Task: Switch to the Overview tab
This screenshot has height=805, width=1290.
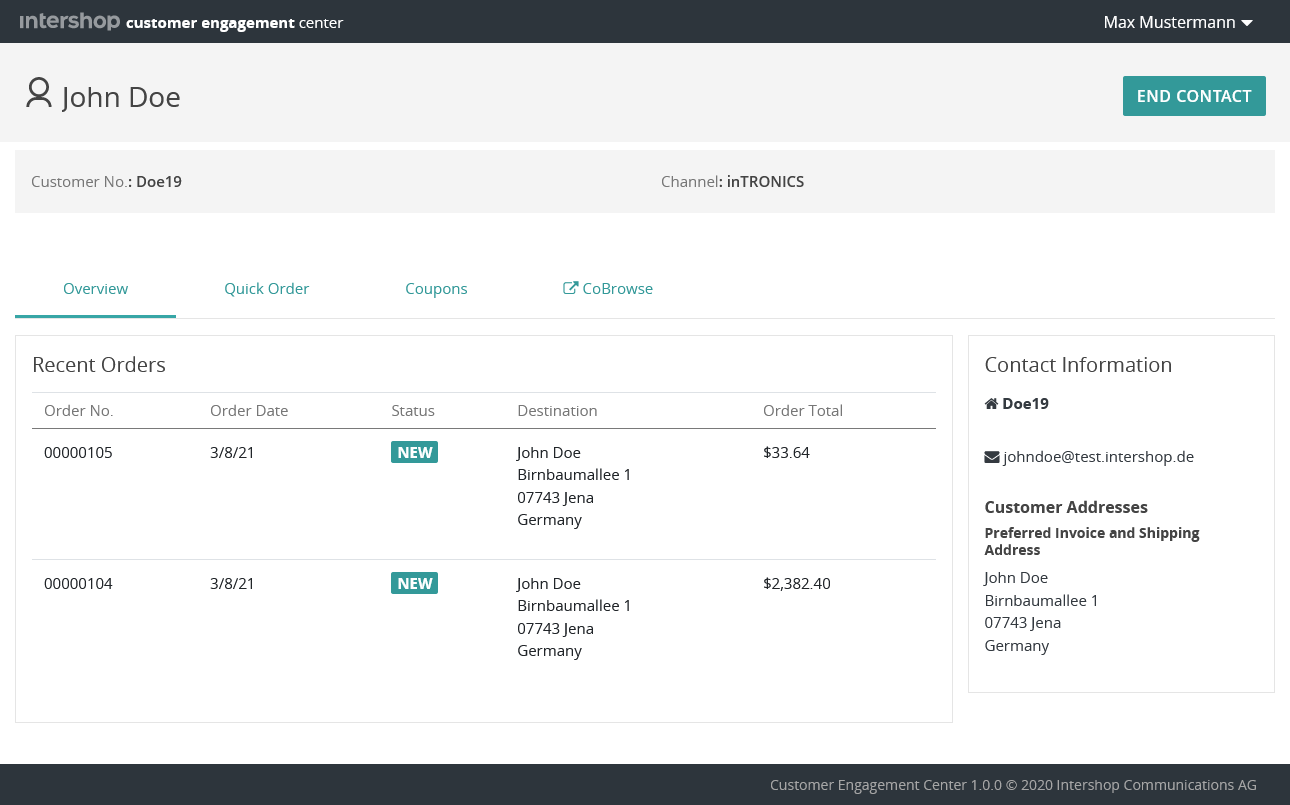Action: (x=95, y=288)
